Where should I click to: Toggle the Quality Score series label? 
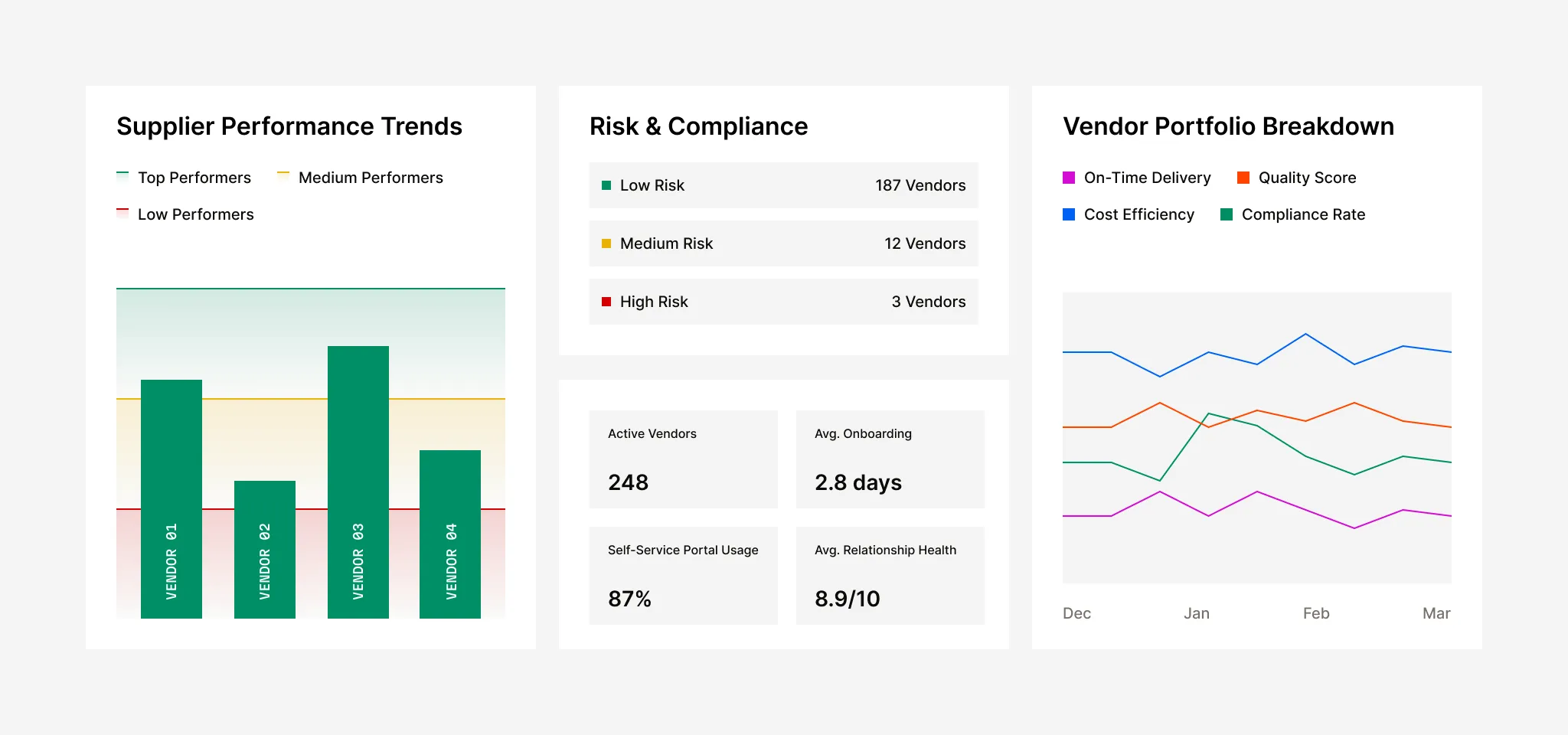point(1307,178)
